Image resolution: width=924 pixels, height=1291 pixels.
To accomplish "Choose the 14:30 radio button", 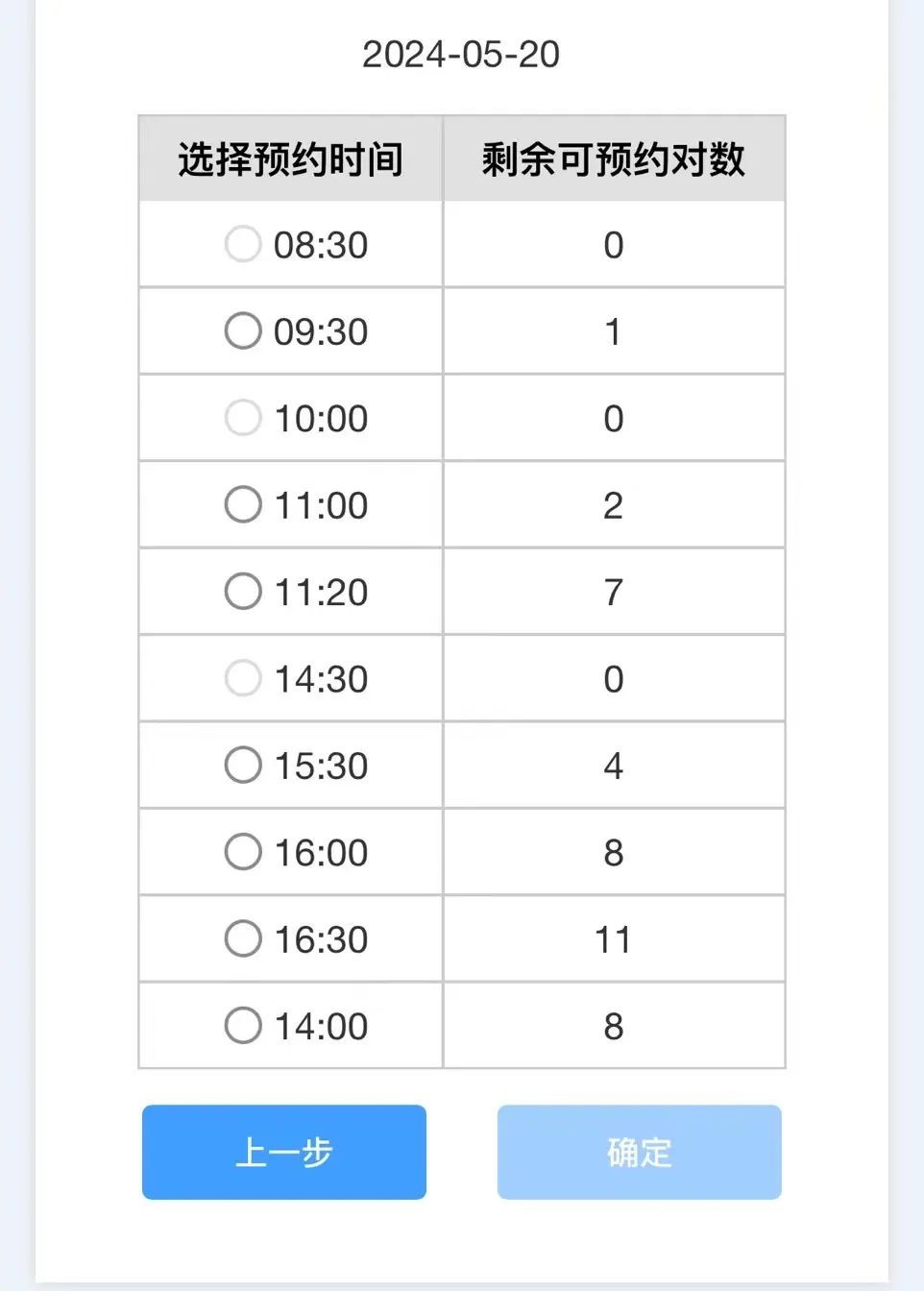I will (x=243, y=678).
